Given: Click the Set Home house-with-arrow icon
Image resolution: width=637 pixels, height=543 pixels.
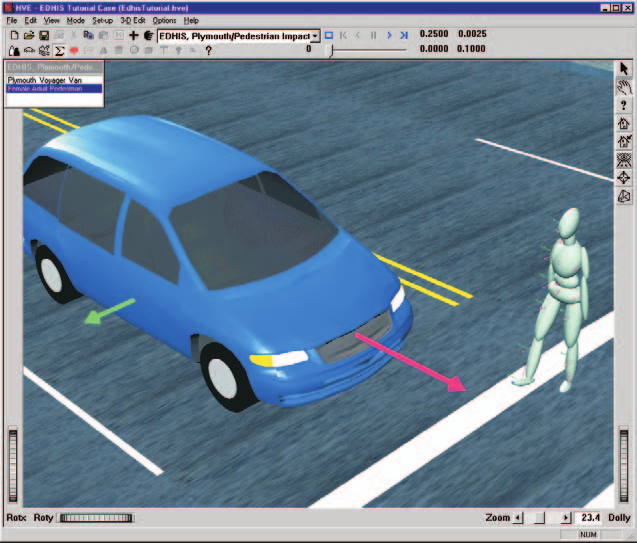Looking at the screenshot, I should click(x=624, y=141).
